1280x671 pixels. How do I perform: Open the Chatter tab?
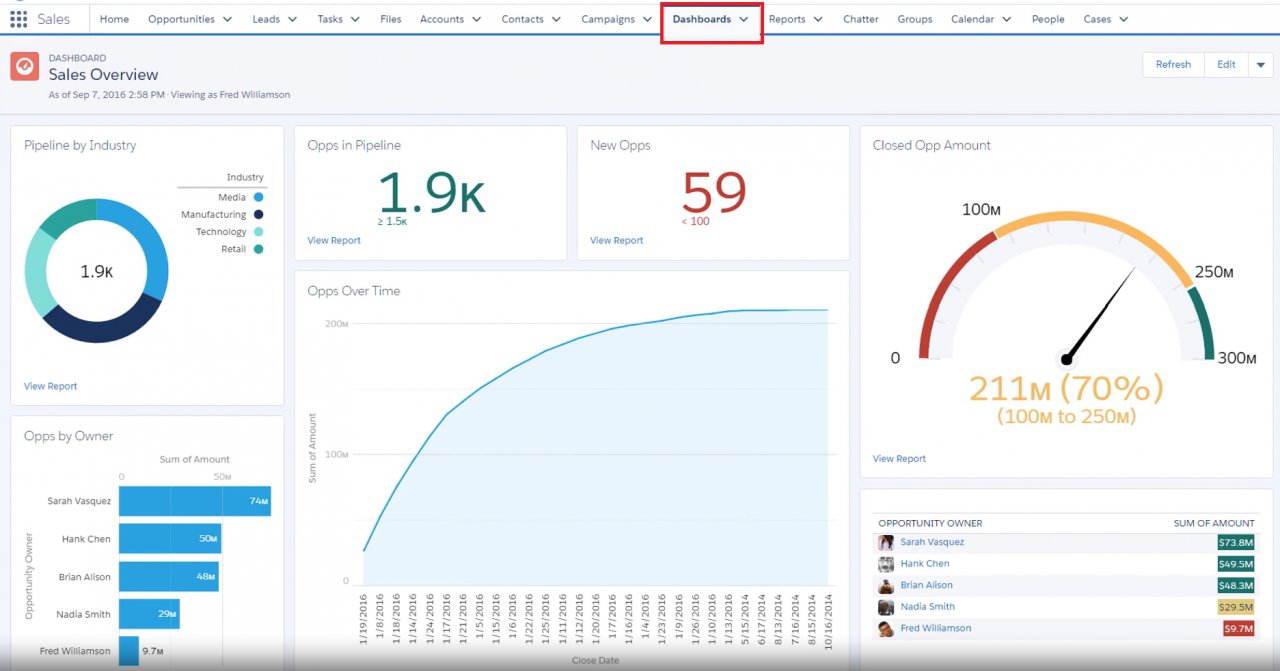[x=860, y=18]
